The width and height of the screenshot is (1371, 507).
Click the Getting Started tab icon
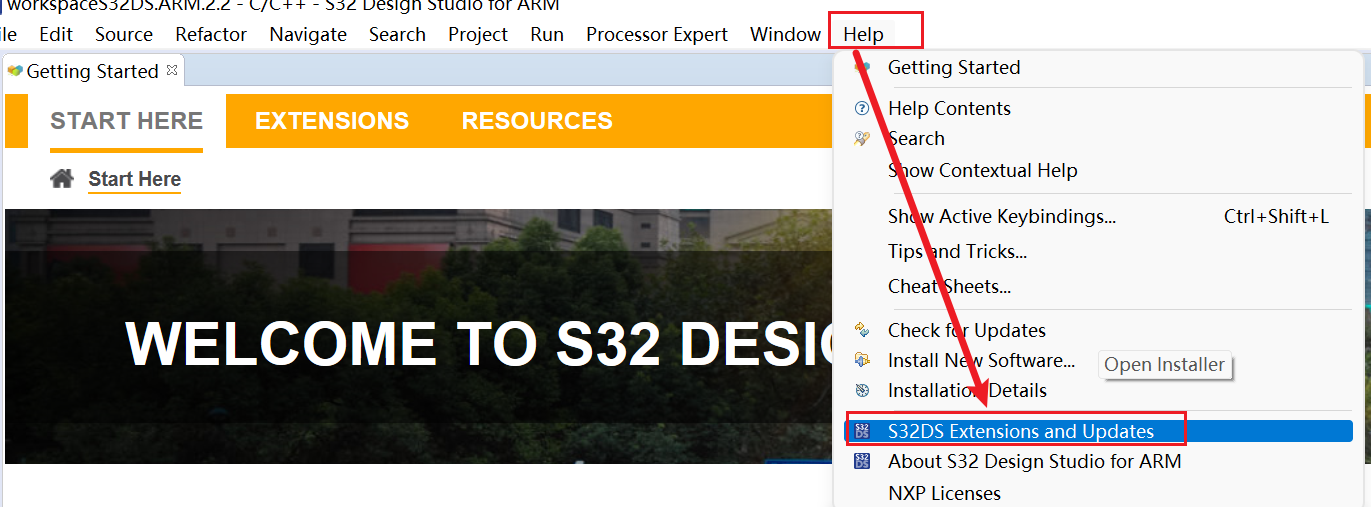point(15,71)
